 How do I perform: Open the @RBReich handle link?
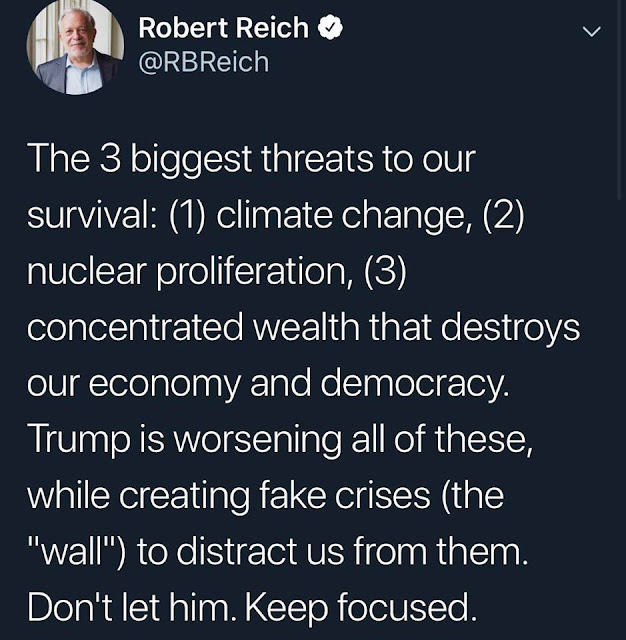tap(203, 62)
